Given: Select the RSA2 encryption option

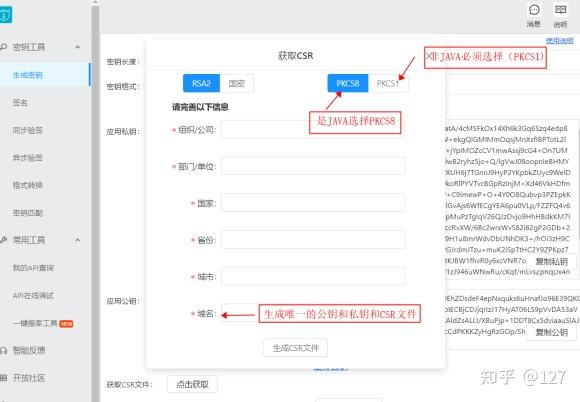Looking at the screenshot, I should [201, 83].
